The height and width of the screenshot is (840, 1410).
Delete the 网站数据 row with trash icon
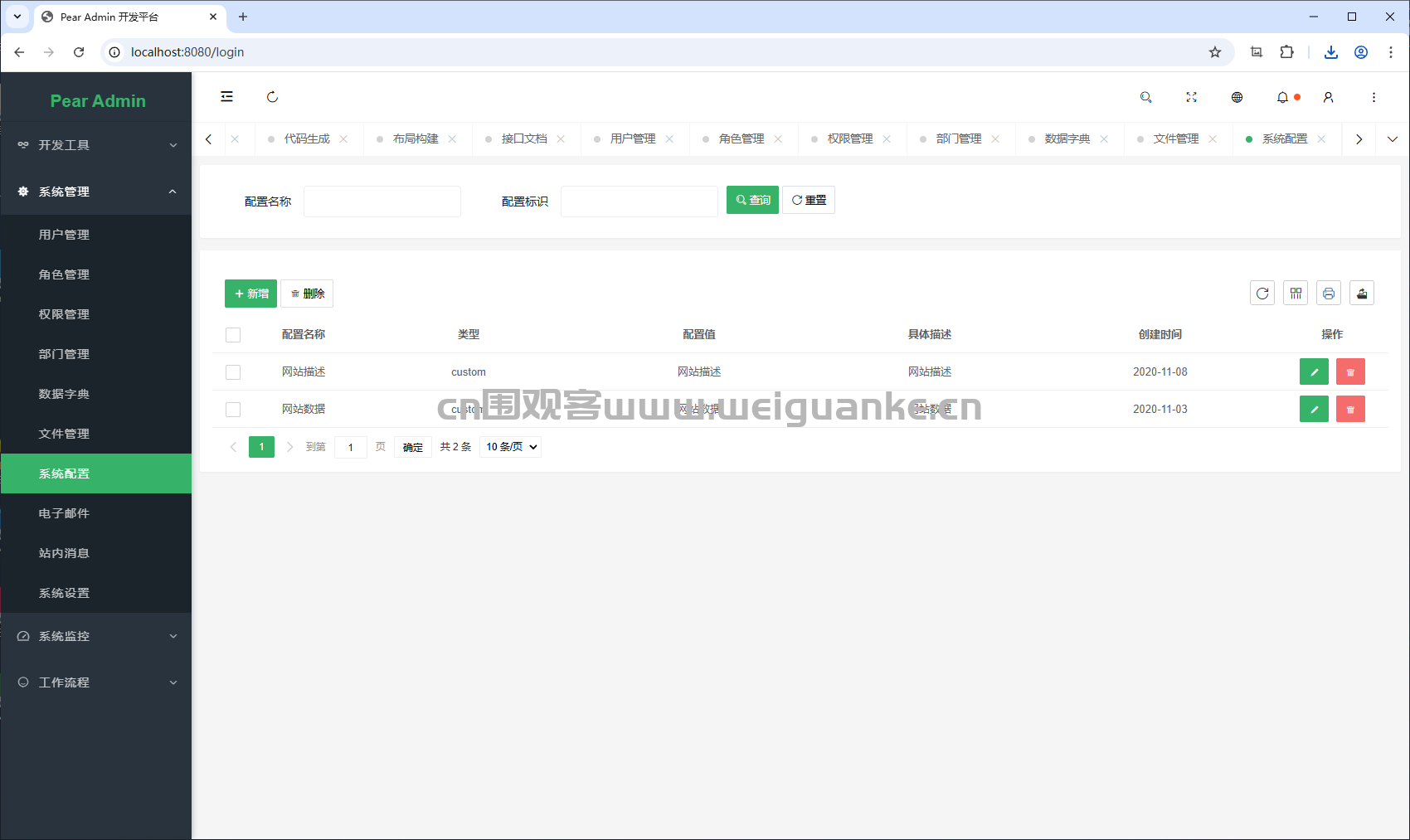pos(1350,409)
